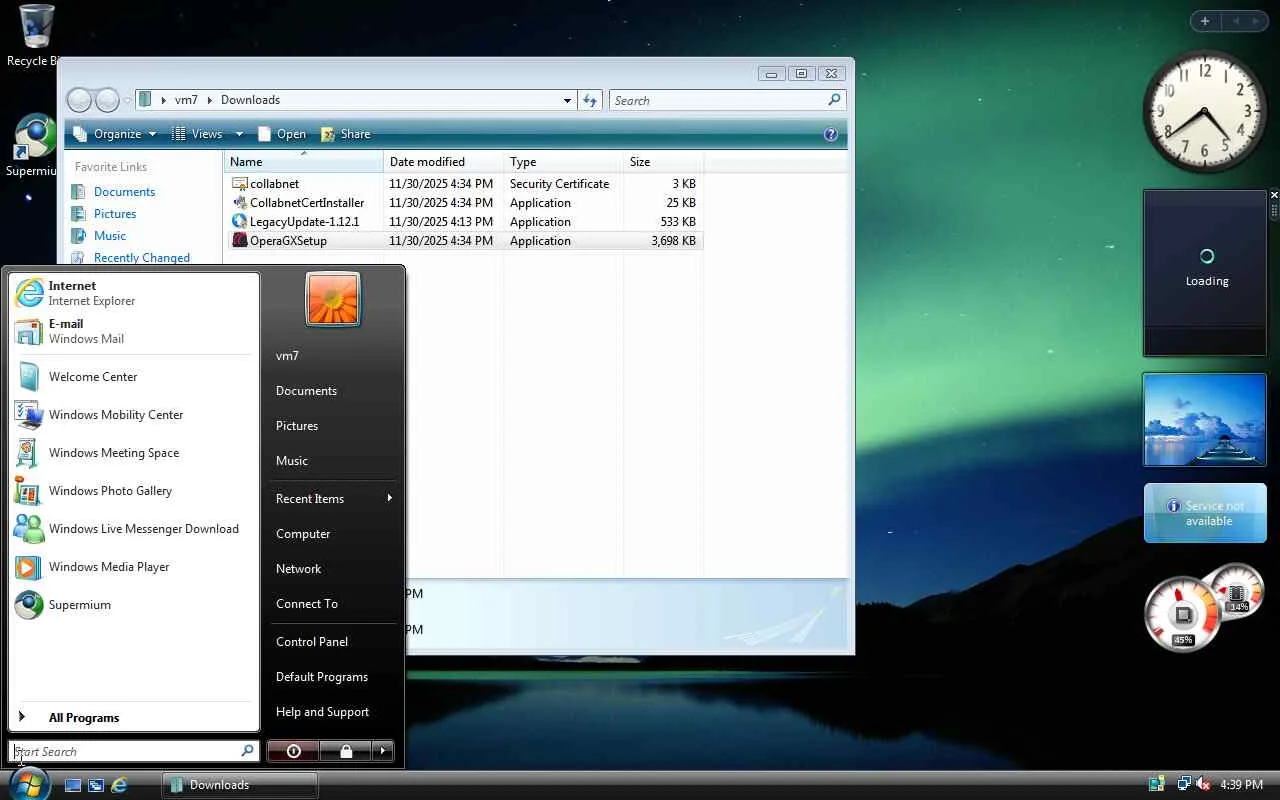Open Music in Favorite Links
This screenshot has width=1280, height=800.
pyautogui.click(x=110, y=236)
